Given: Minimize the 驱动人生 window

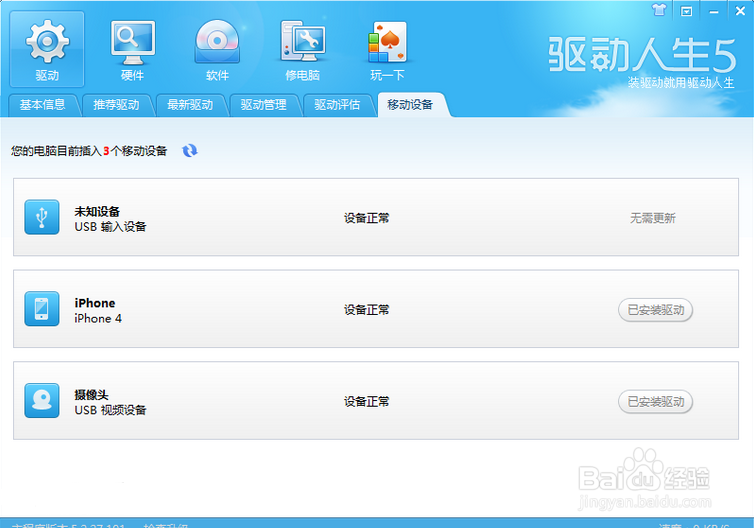Looking at the screenshot, I should [x=714, y=12].
